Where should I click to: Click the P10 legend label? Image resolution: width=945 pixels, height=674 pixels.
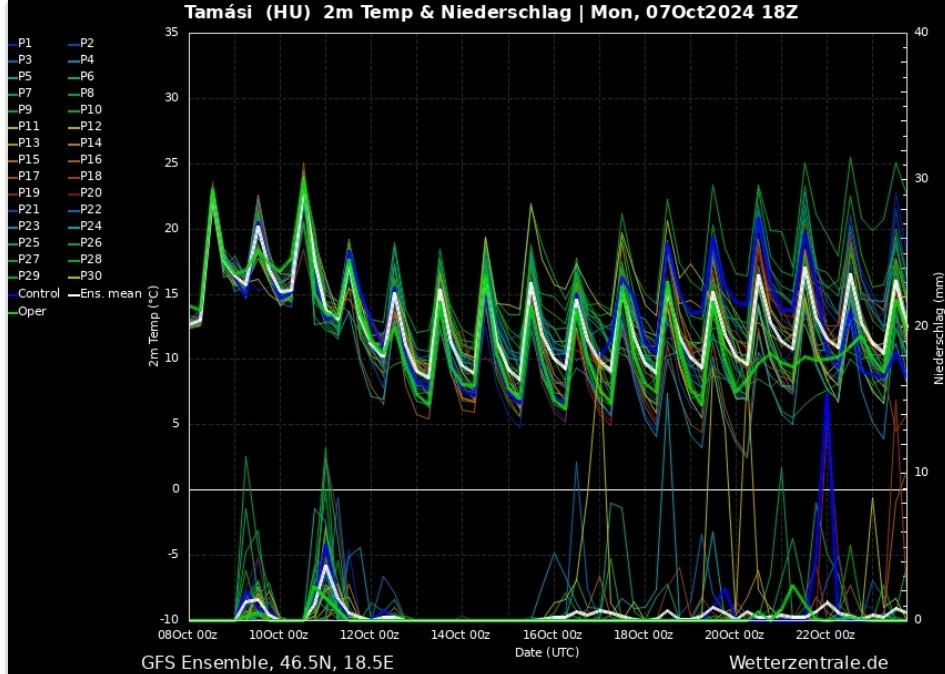91,110
